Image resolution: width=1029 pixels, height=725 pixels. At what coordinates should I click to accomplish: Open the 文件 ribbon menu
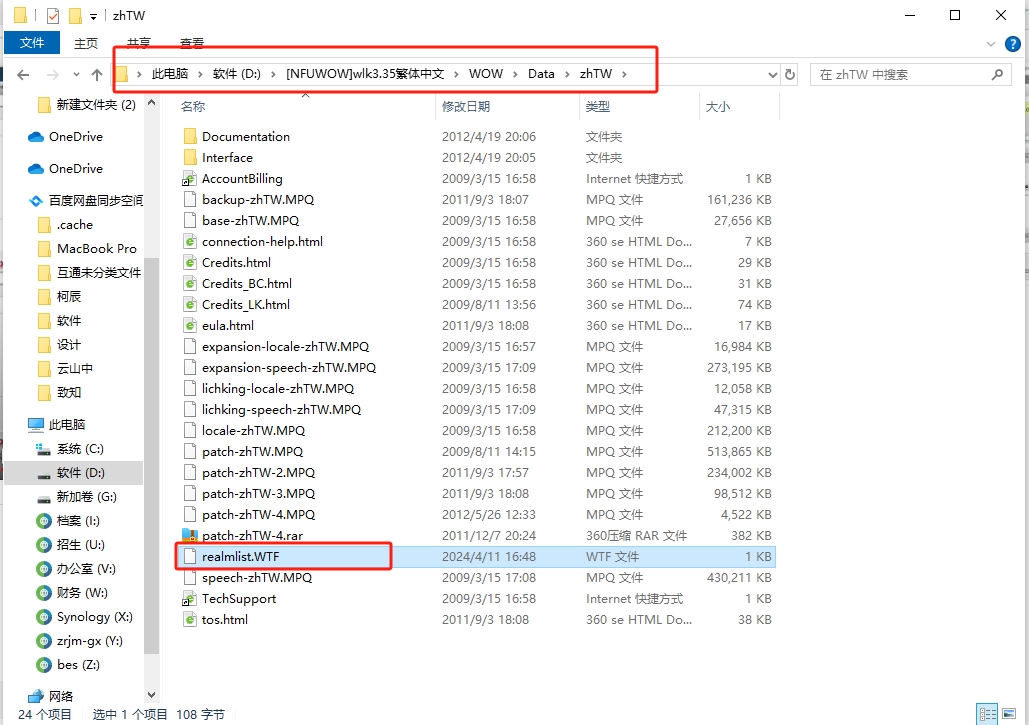[32, 43]
